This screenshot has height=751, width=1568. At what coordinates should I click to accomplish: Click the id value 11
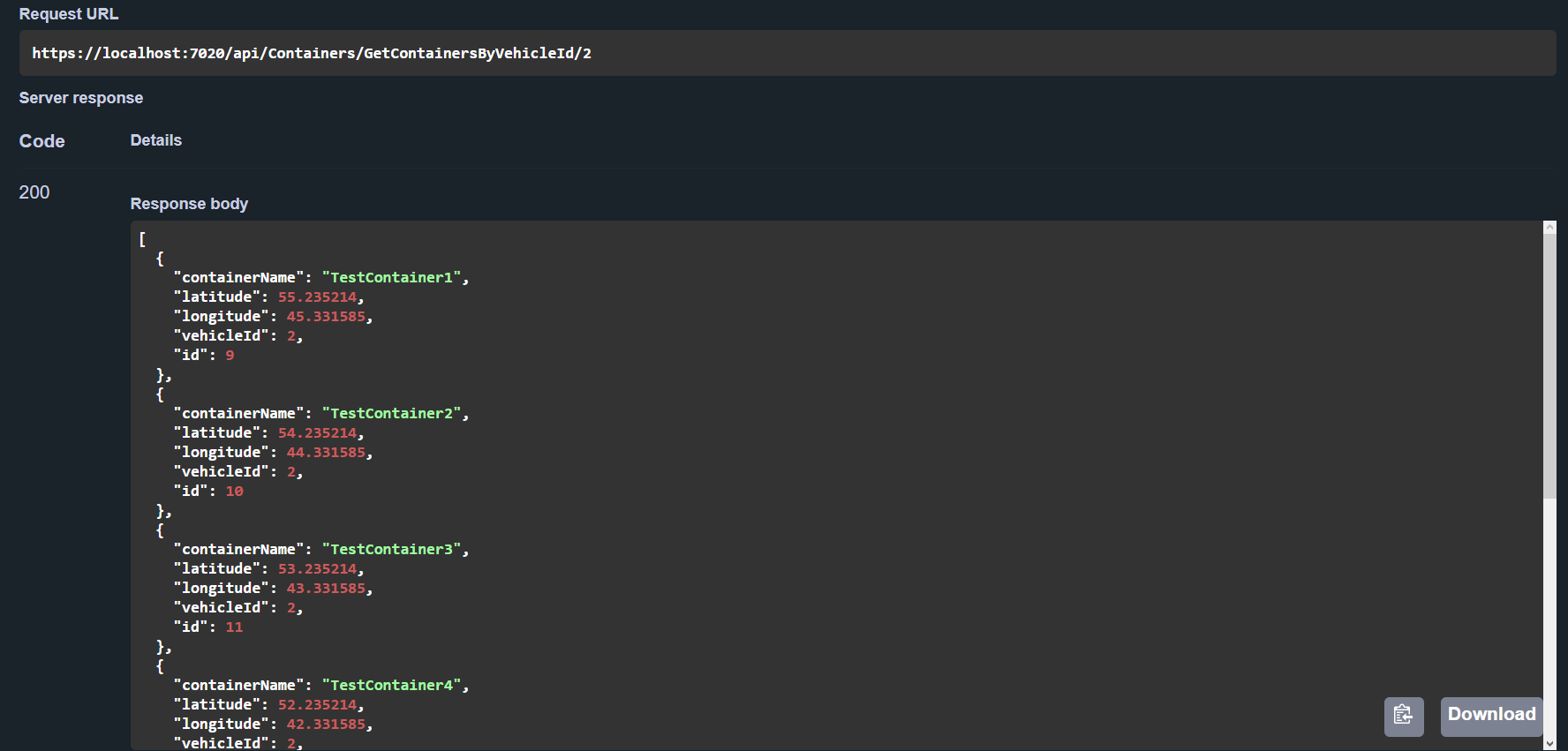234,627
